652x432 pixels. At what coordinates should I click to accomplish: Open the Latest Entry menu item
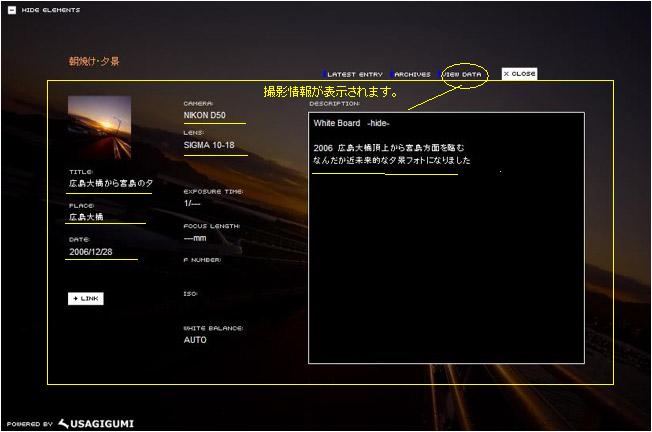pyautogui.click(x=355, y=74)
